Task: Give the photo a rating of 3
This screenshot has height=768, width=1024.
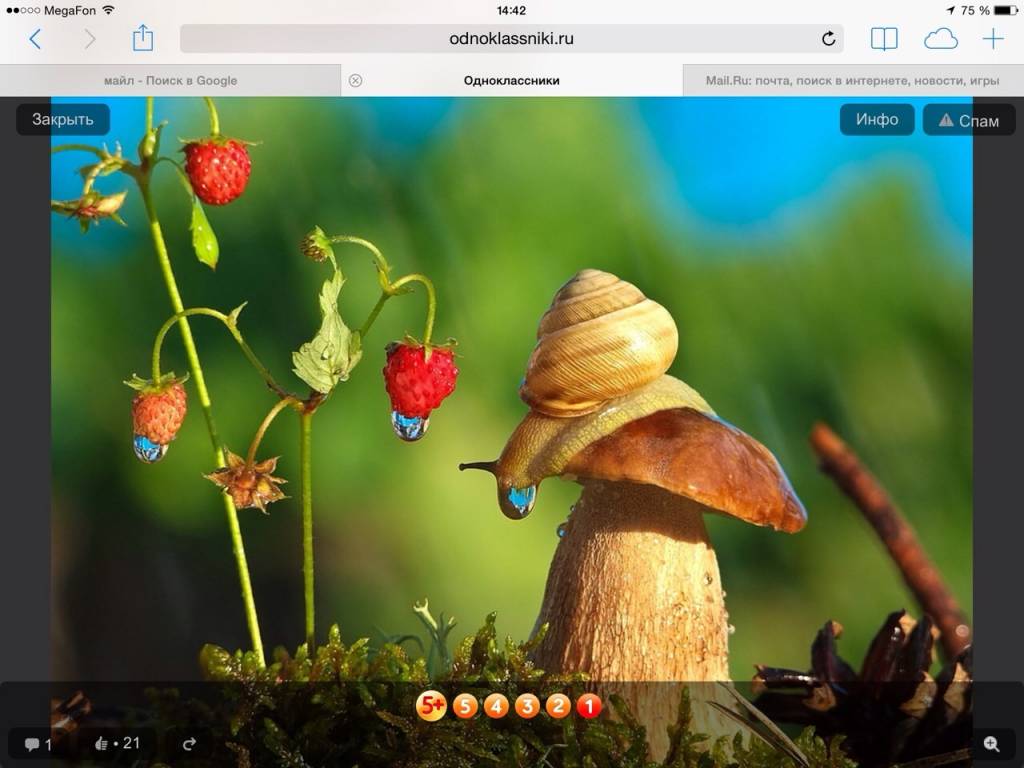Action: coord(527,706)
